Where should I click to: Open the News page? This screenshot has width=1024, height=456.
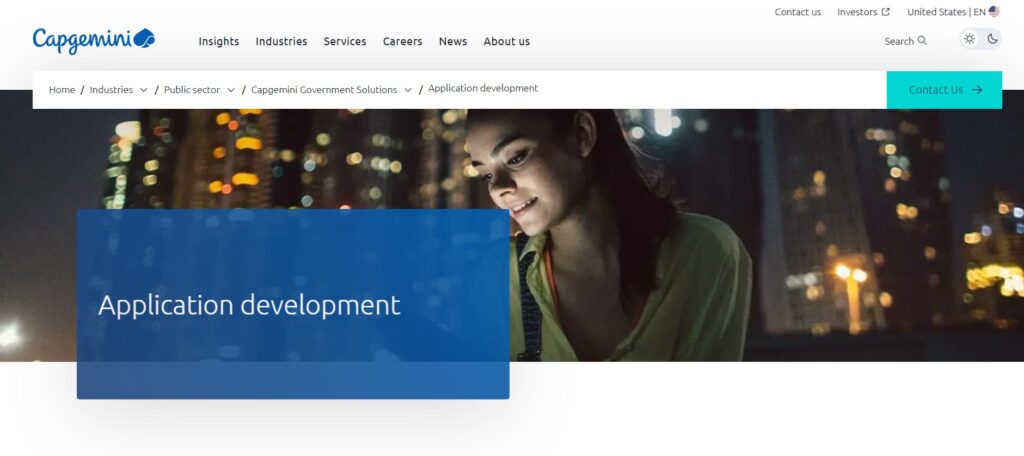452,41
